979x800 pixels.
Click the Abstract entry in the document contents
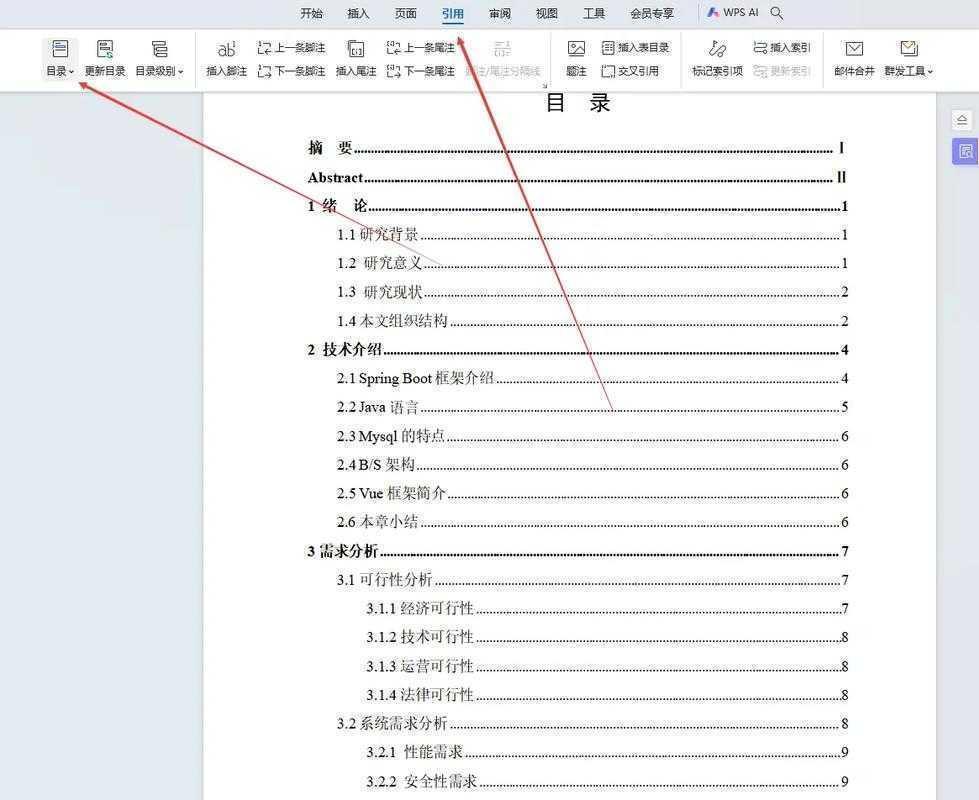(334, 177)
